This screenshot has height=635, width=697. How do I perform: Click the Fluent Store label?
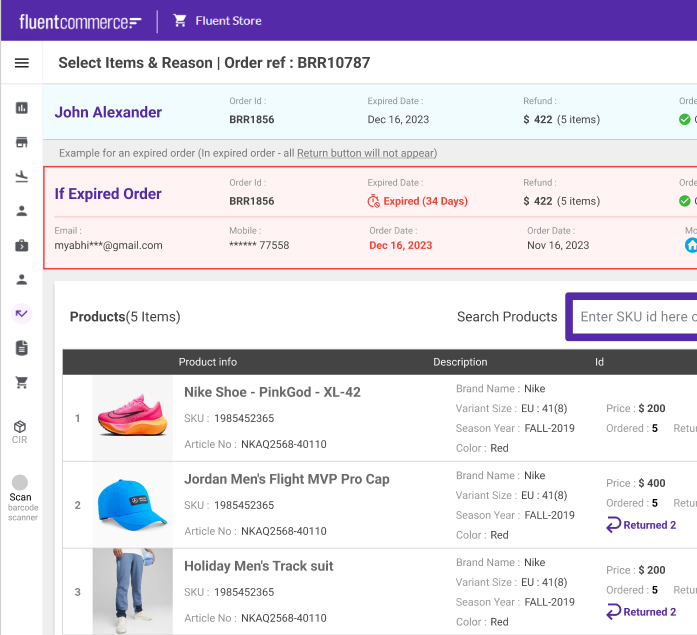click(x=228, y=21)
